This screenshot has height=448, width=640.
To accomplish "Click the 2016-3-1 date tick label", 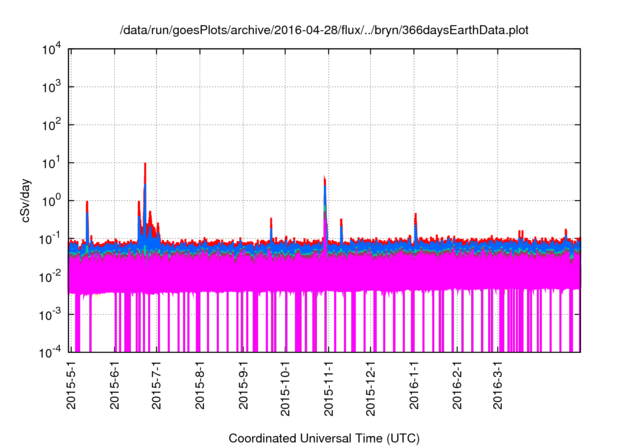I will click(498, 385).
